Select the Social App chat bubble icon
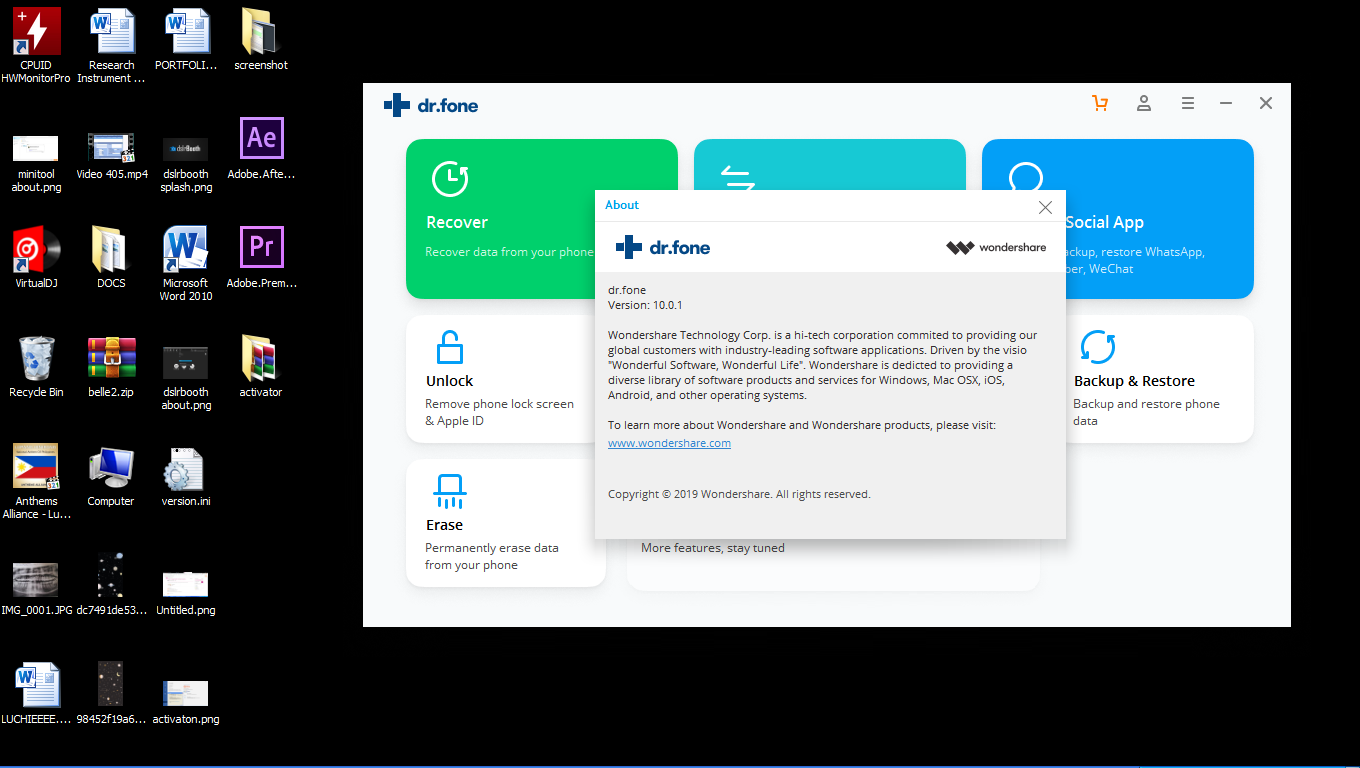 point(1026,177)
